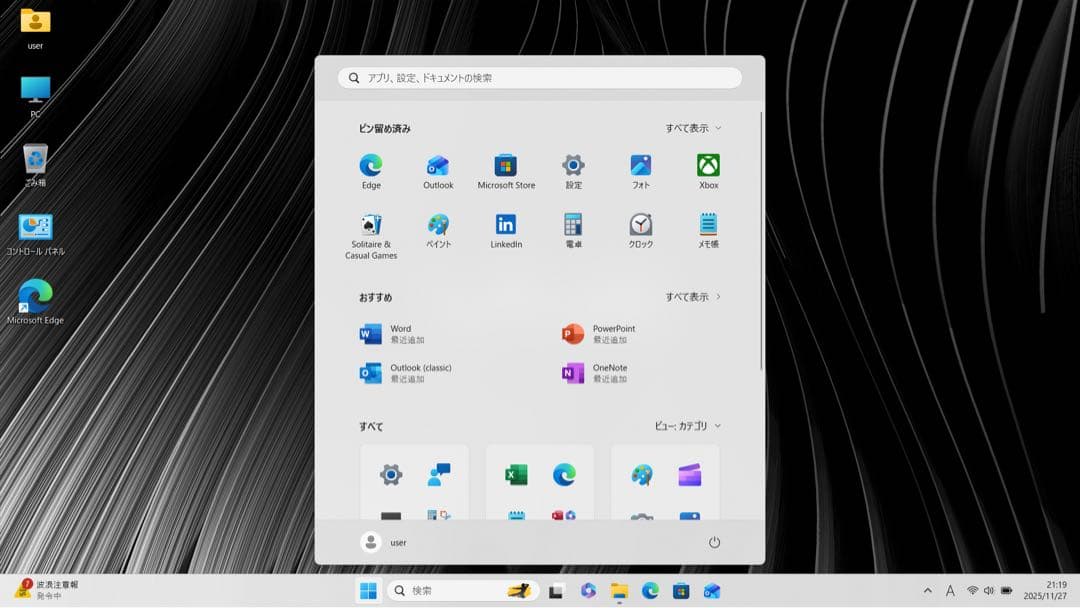Open Xbox app in Start menu
Screen dimensions: 1080x608
[x=708, y=167]
